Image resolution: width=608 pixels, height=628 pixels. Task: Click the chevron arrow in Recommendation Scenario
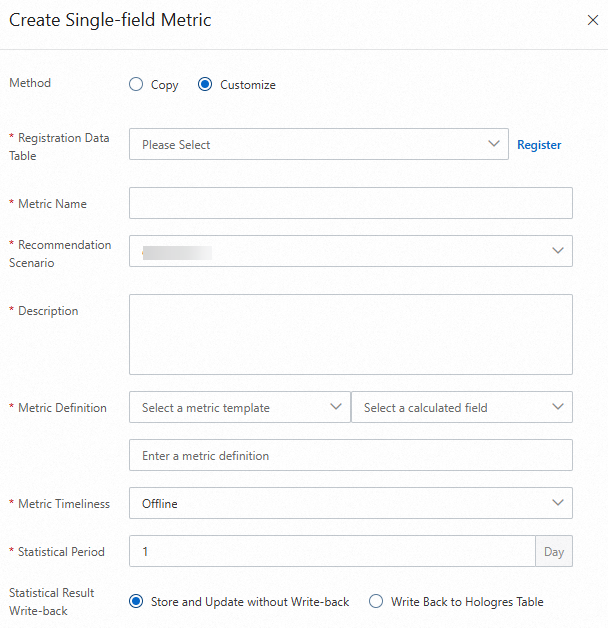[558, 251]
